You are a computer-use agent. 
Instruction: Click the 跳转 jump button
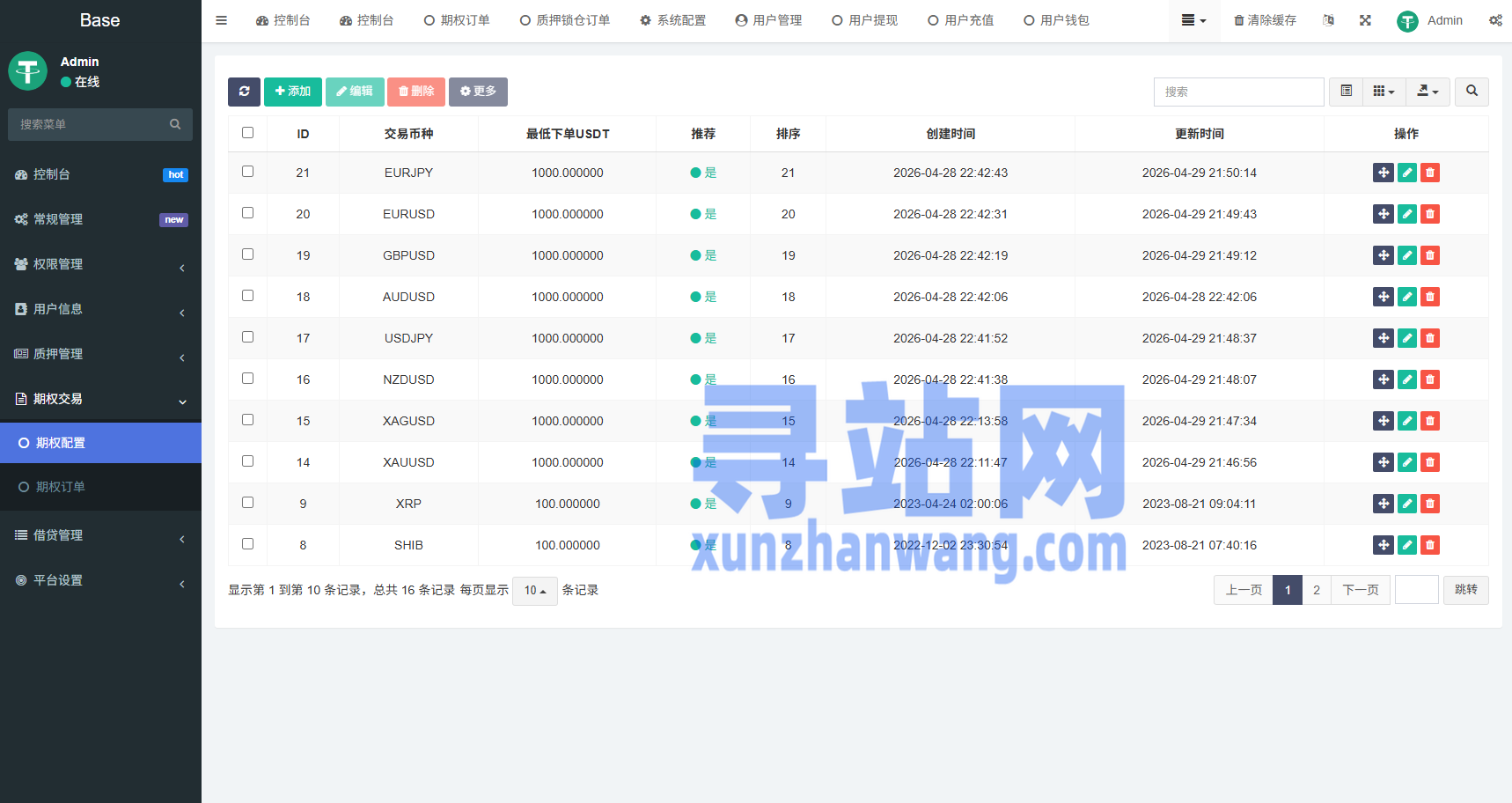pos(1466,590)
